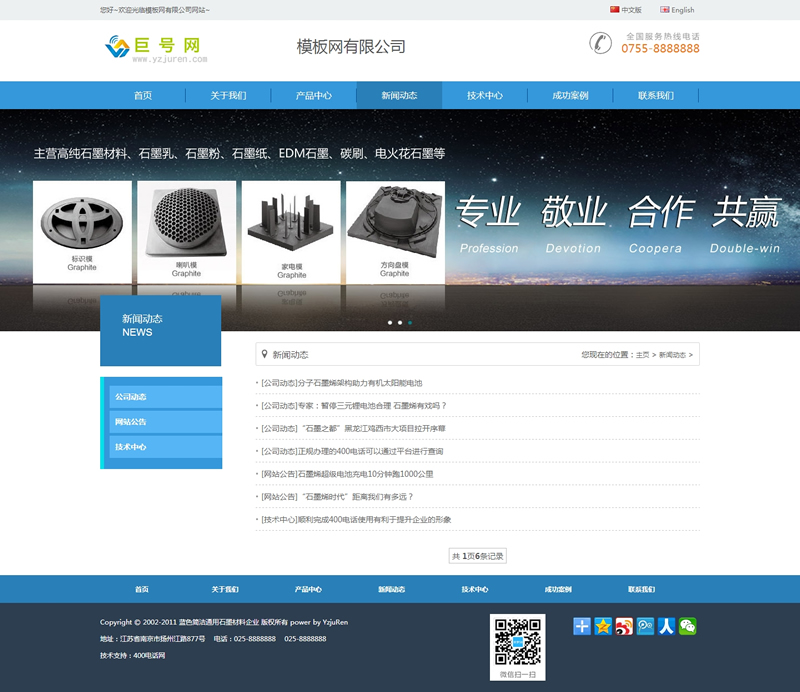Select 公司动态 in the sidebar

click(x=164, y=397)
